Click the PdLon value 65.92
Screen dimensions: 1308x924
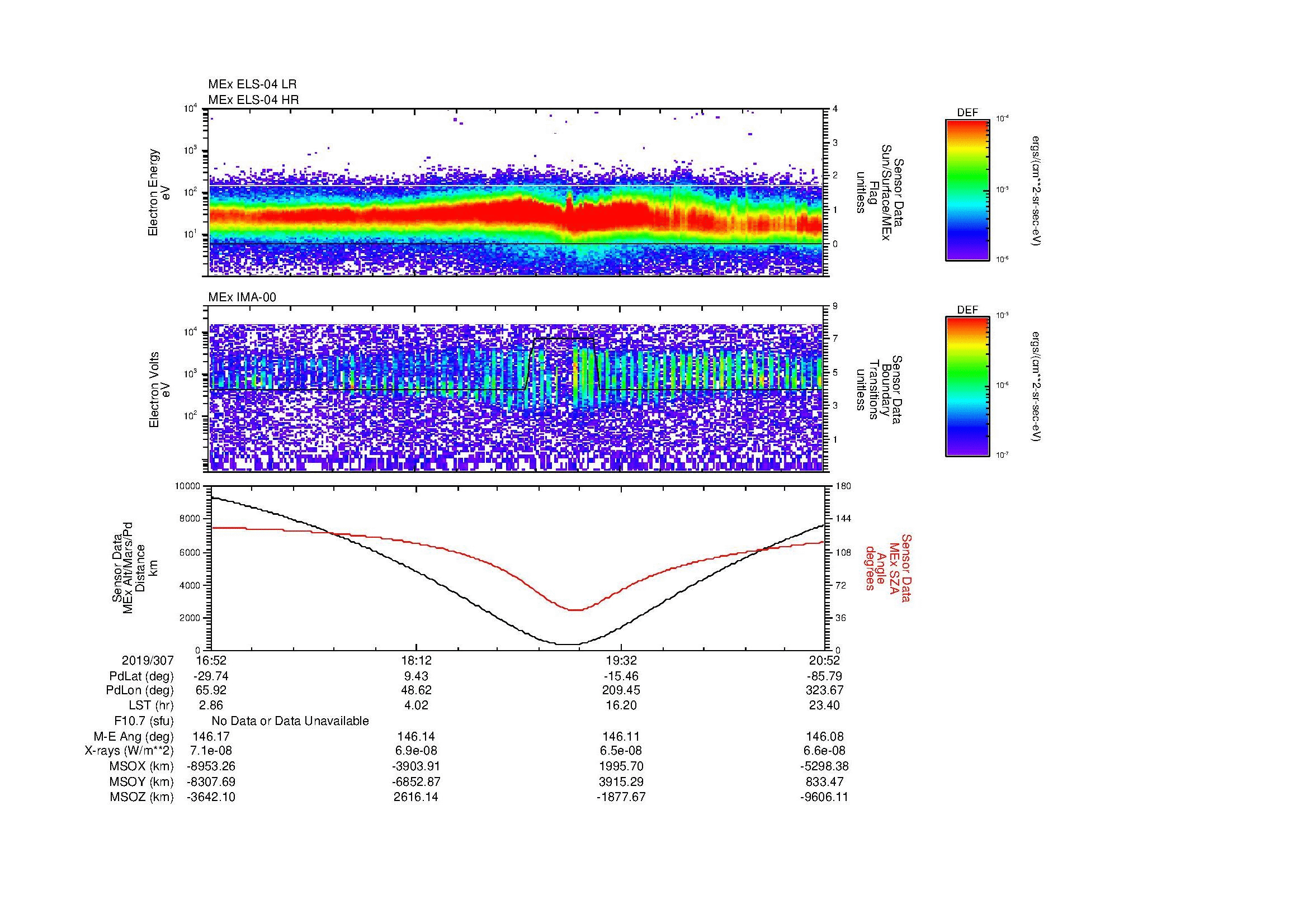211,690
